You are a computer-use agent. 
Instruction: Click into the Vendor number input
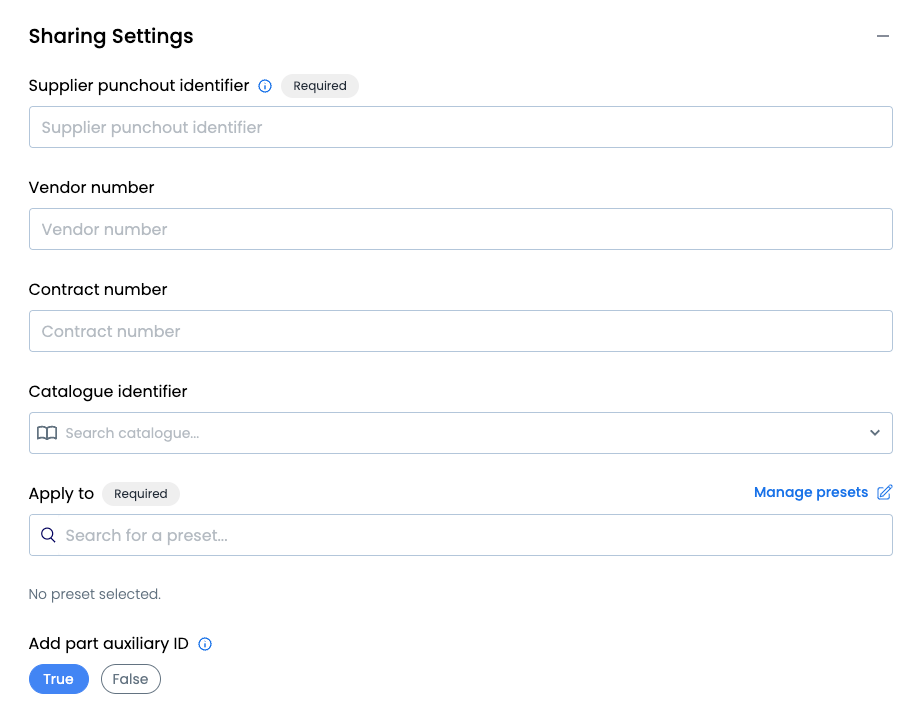coord(460,229)
